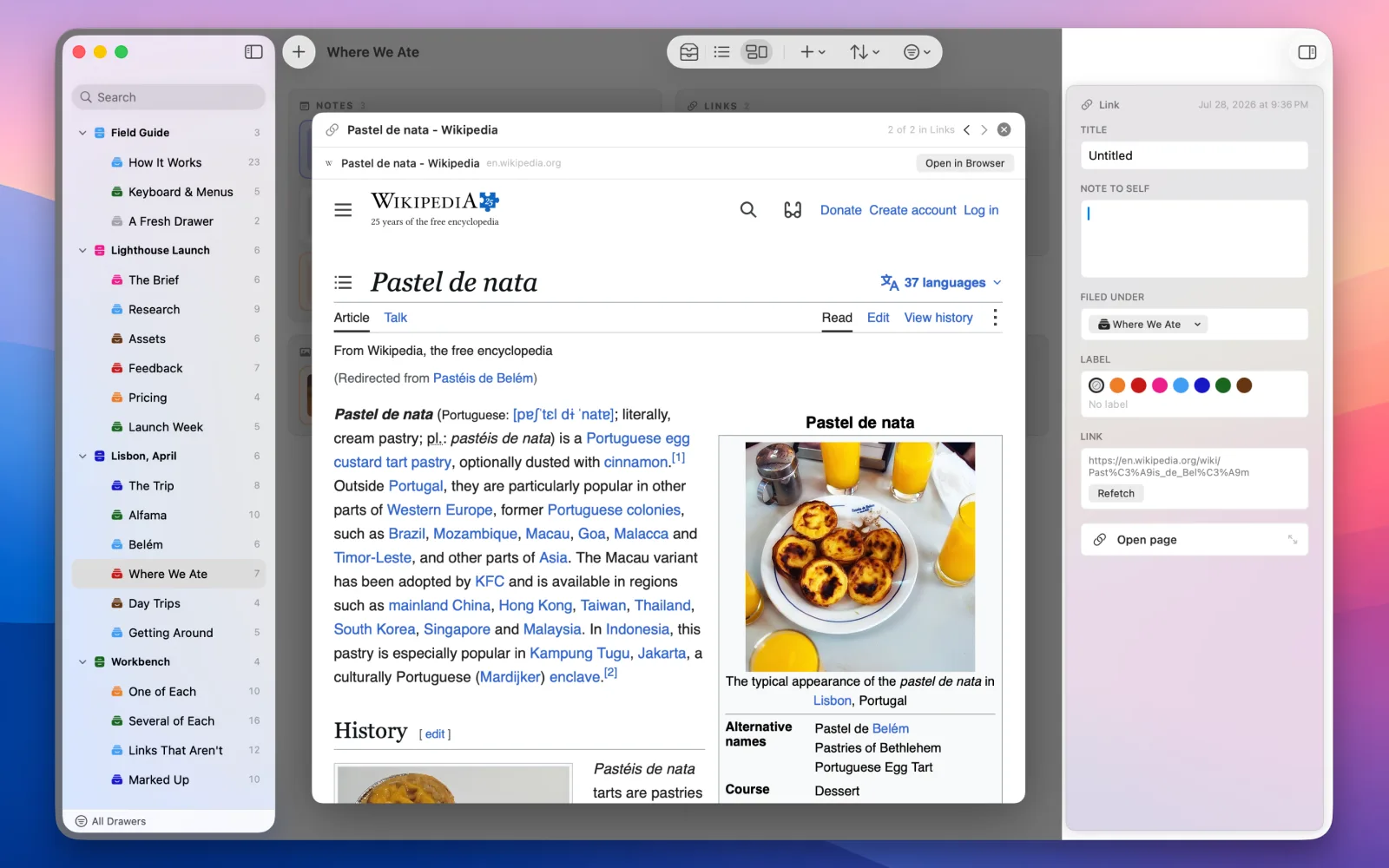Toggle the article table of contents icon

pos(343,282)
